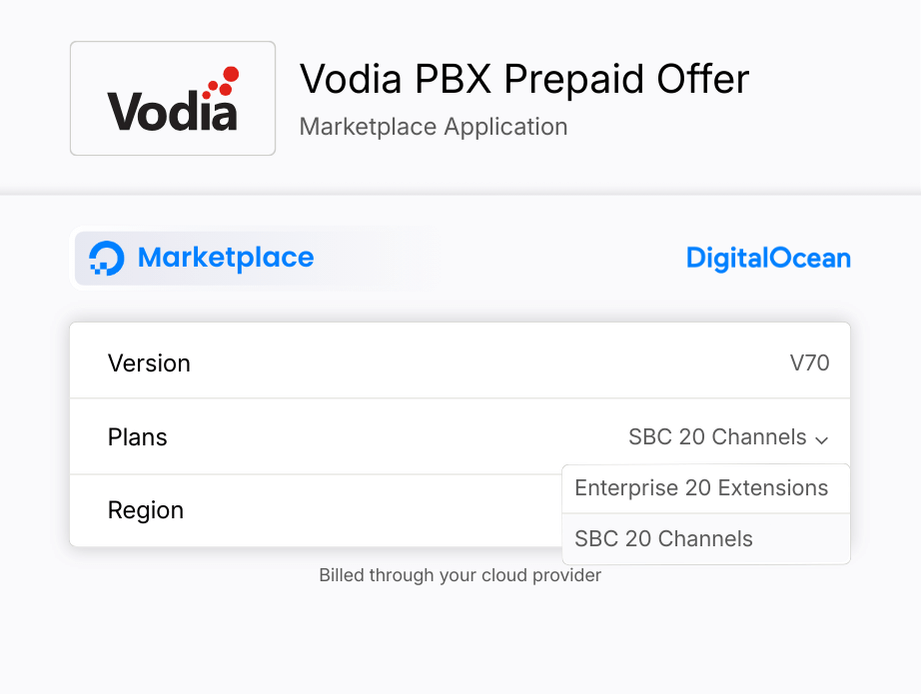Click the DigitalOcean logo text icon

pyautogui.click(x=768, y=258)
